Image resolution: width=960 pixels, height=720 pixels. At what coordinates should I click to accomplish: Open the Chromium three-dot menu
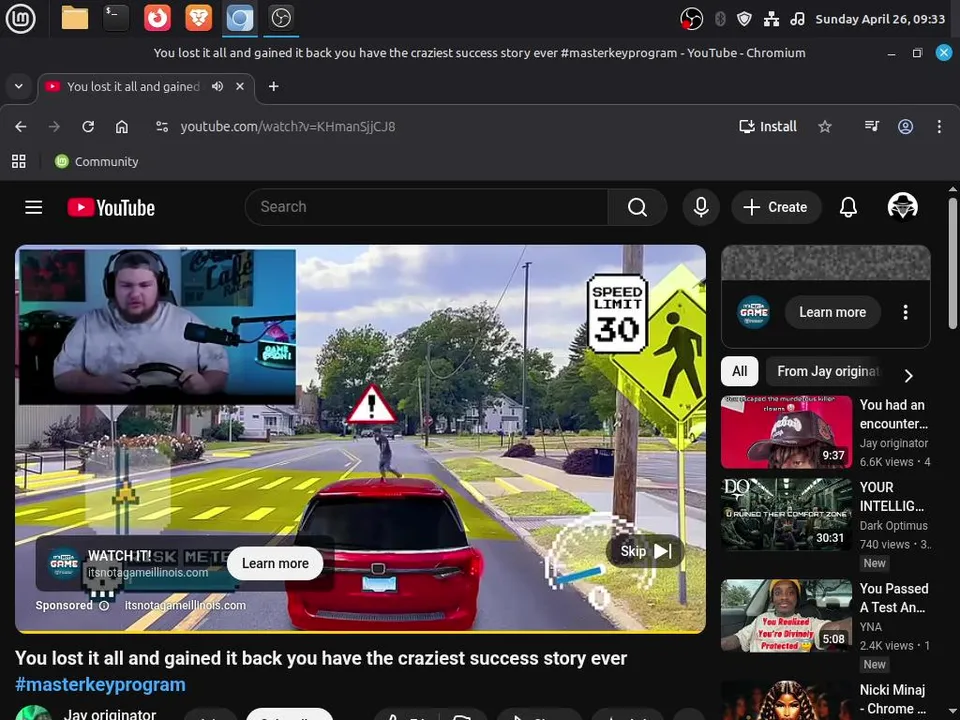[939, 127]
